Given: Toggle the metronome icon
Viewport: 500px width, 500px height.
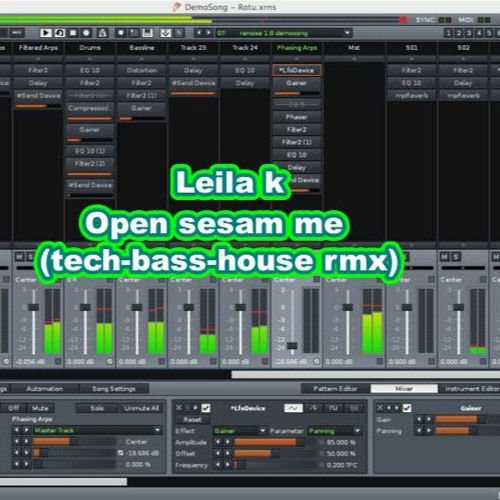Looking at the screenshot, I should pyautogui.click(x=102, y=33).
